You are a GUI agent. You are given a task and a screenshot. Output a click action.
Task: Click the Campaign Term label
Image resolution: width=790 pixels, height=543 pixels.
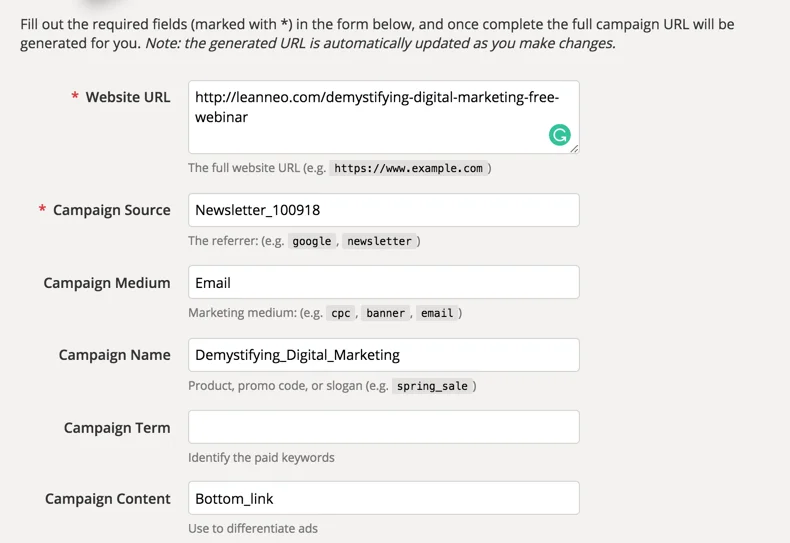117,428
